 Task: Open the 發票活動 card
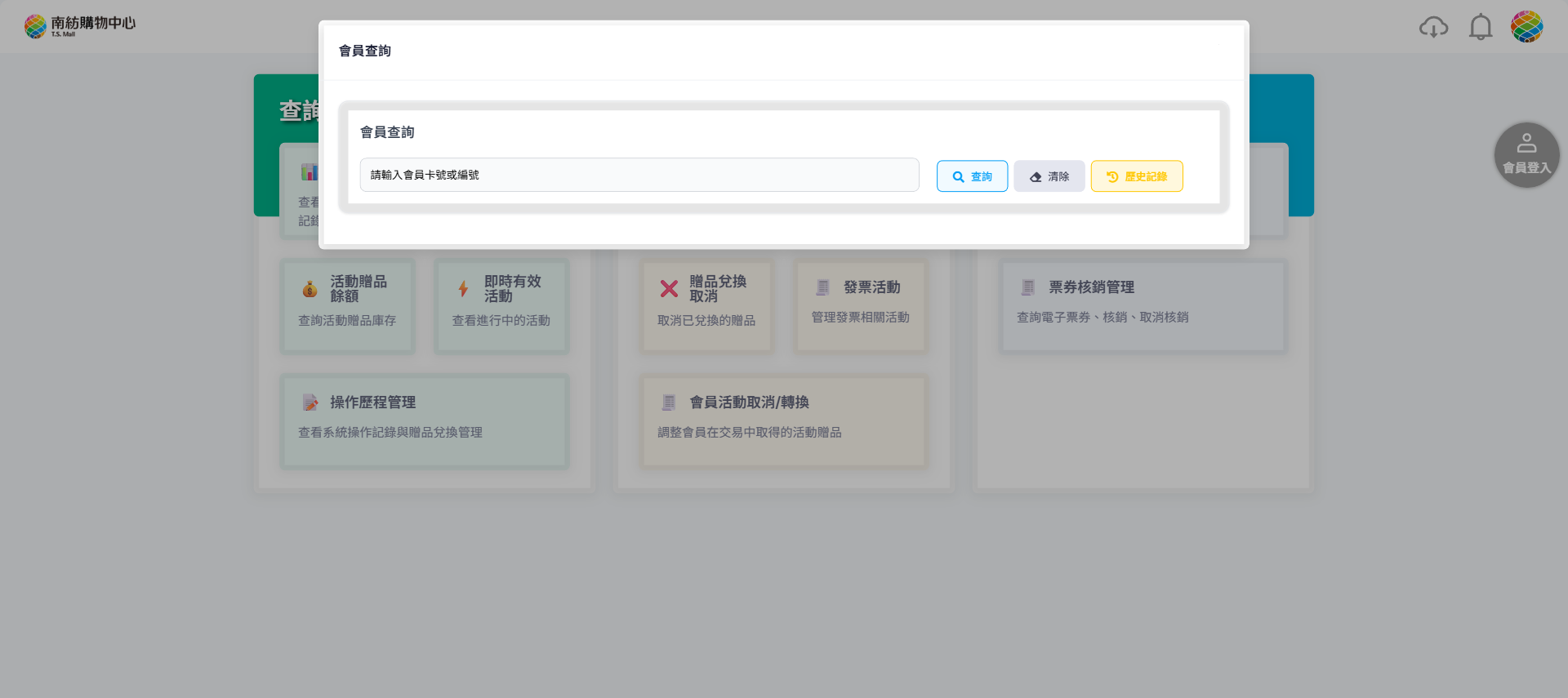pyautogui.click(x=861, y=306)
